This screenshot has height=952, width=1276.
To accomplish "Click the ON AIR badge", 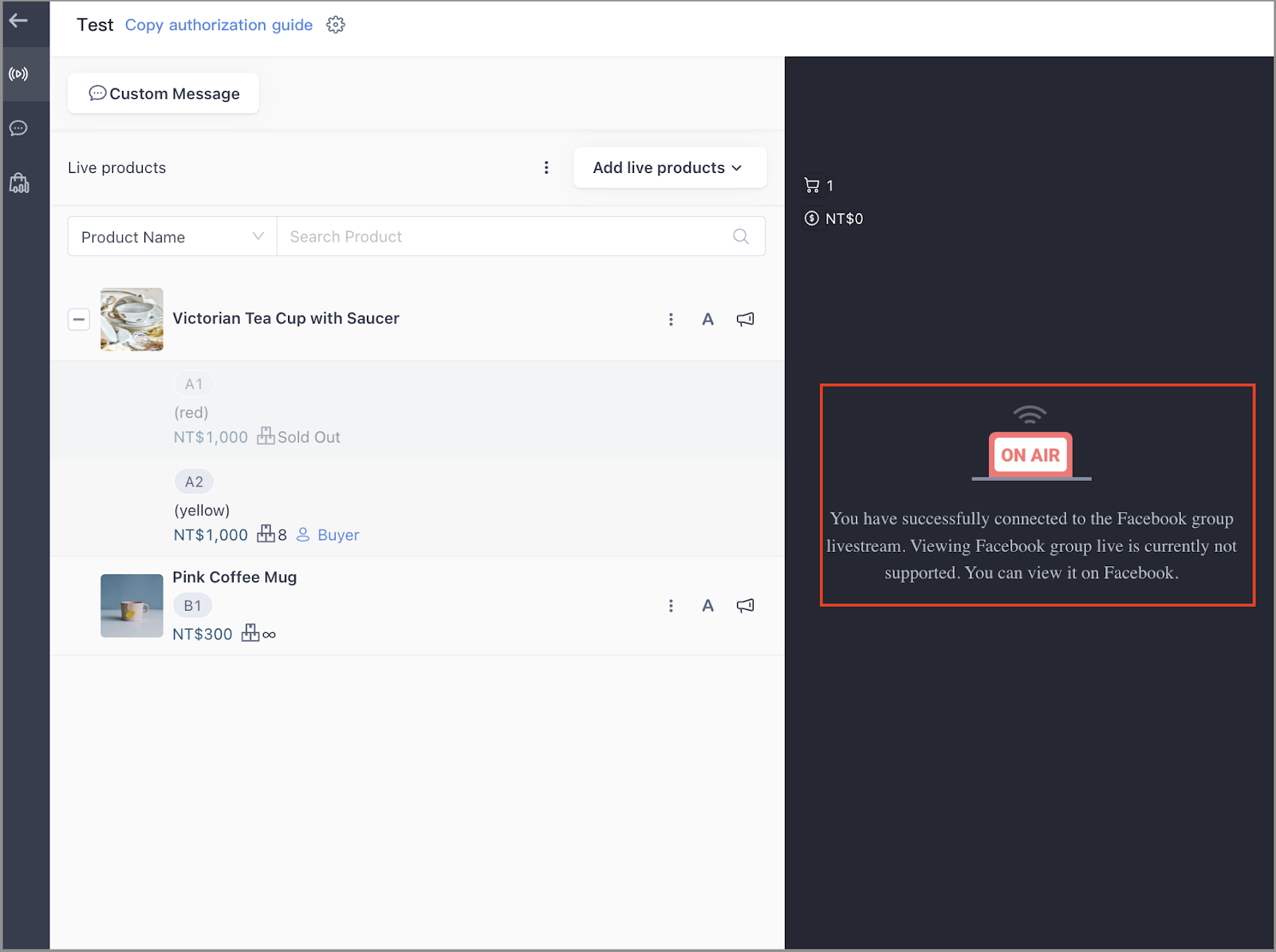I will point(1030,455).
